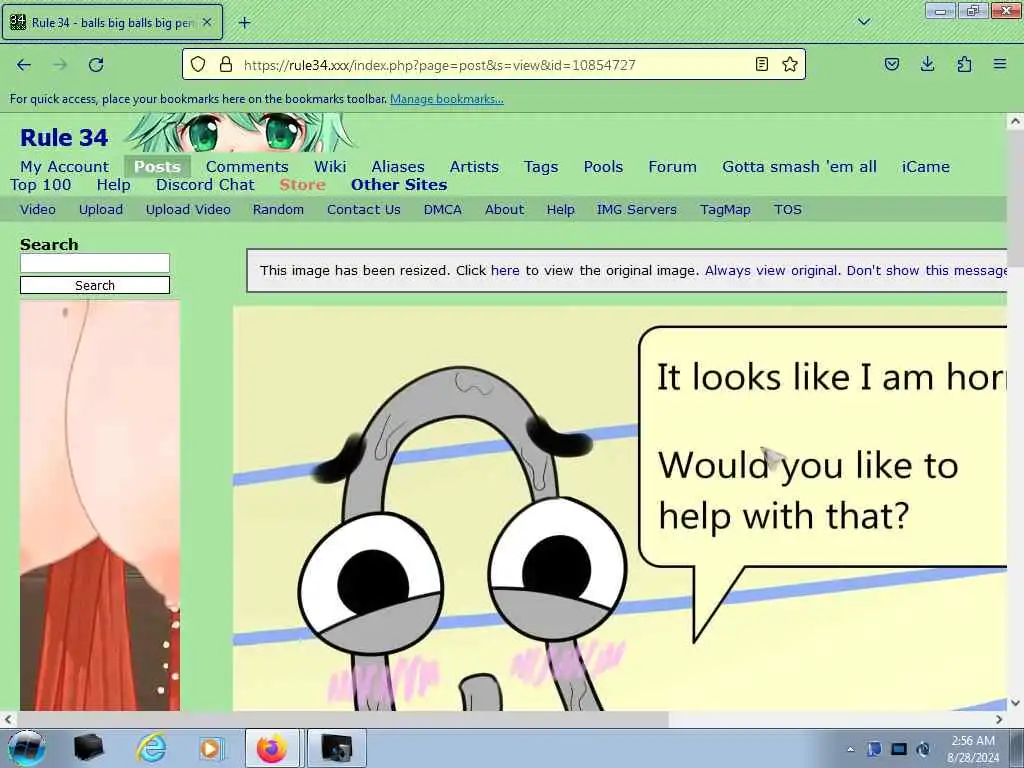Go to the Comments section
The image size is (1024, 768).
pos(247,167)
